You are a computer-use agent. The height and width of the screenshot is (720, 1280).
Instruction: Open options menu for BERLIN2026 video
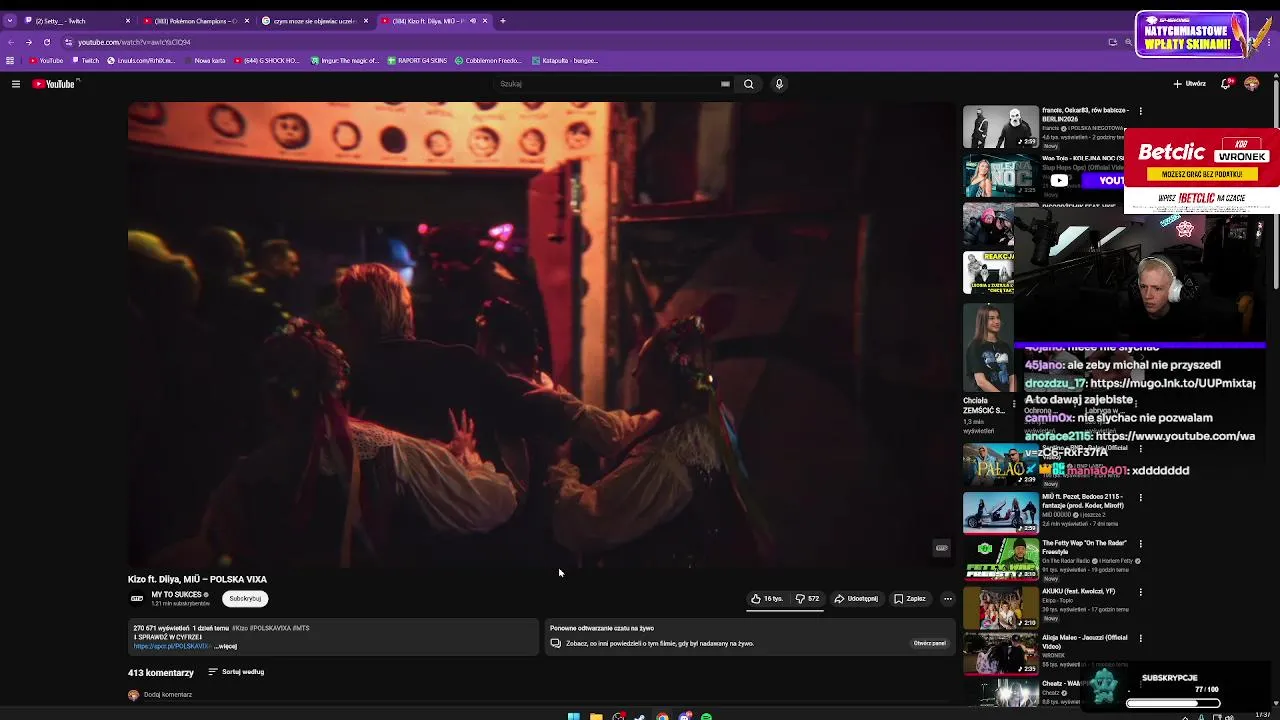click(x=1140, y=111)
